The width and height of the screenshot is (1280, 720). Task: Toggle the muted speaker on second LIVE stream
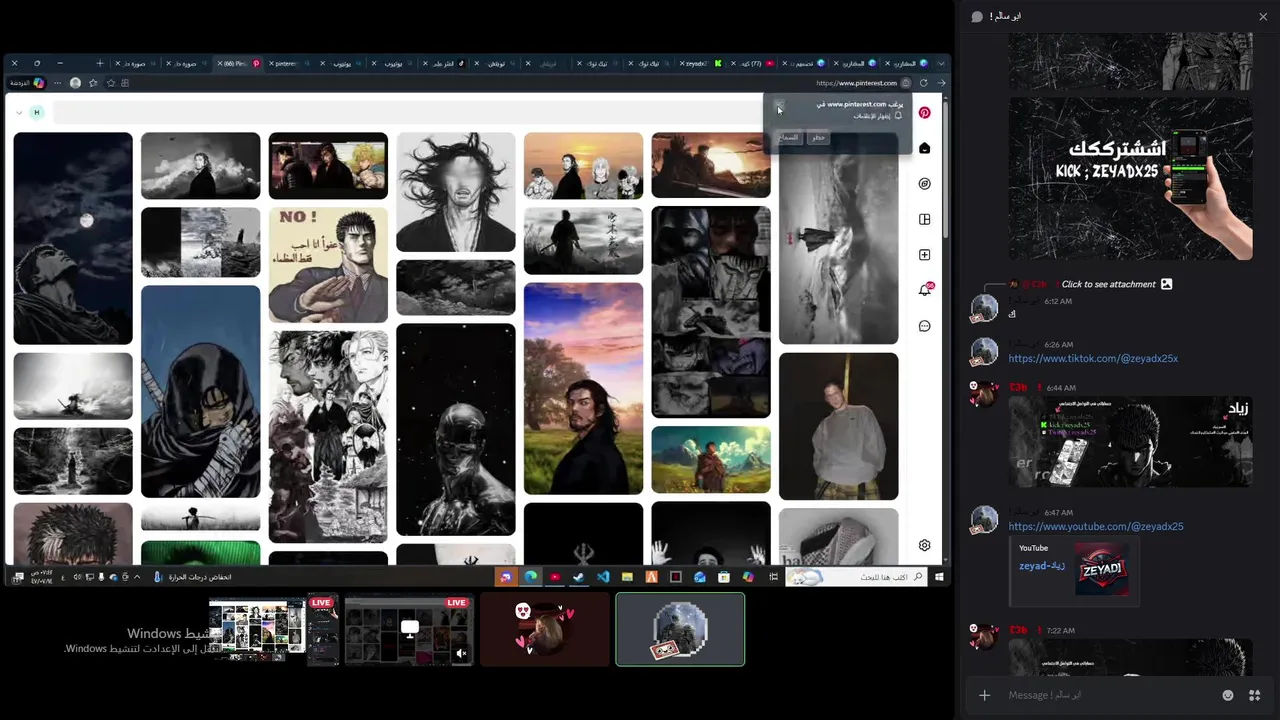[x=461, y=653]
